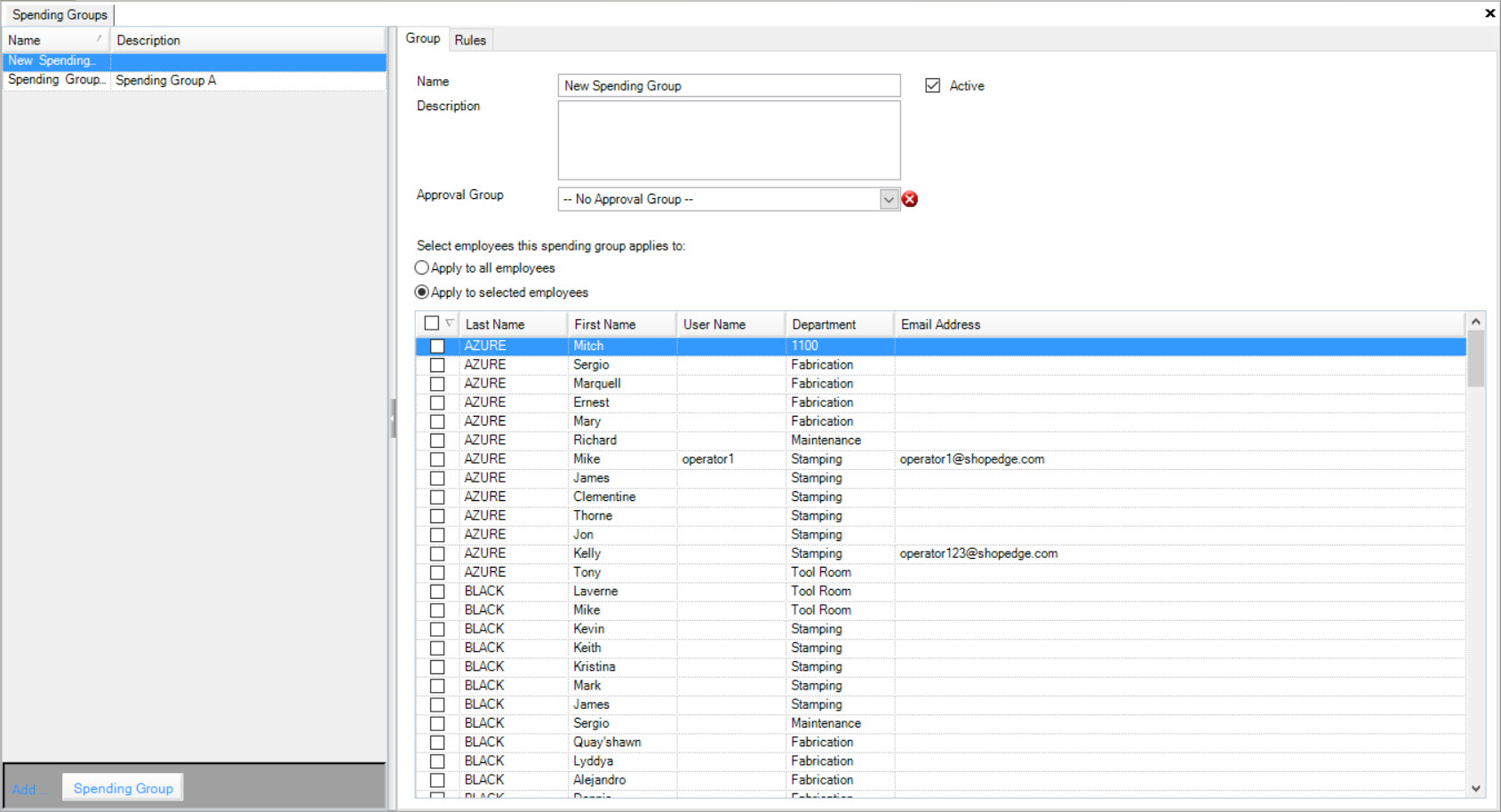The width and height of the screenshot is (1501, 812).
Task: Click scrollbar up arrow in employee list
Action: point(1475,322)
